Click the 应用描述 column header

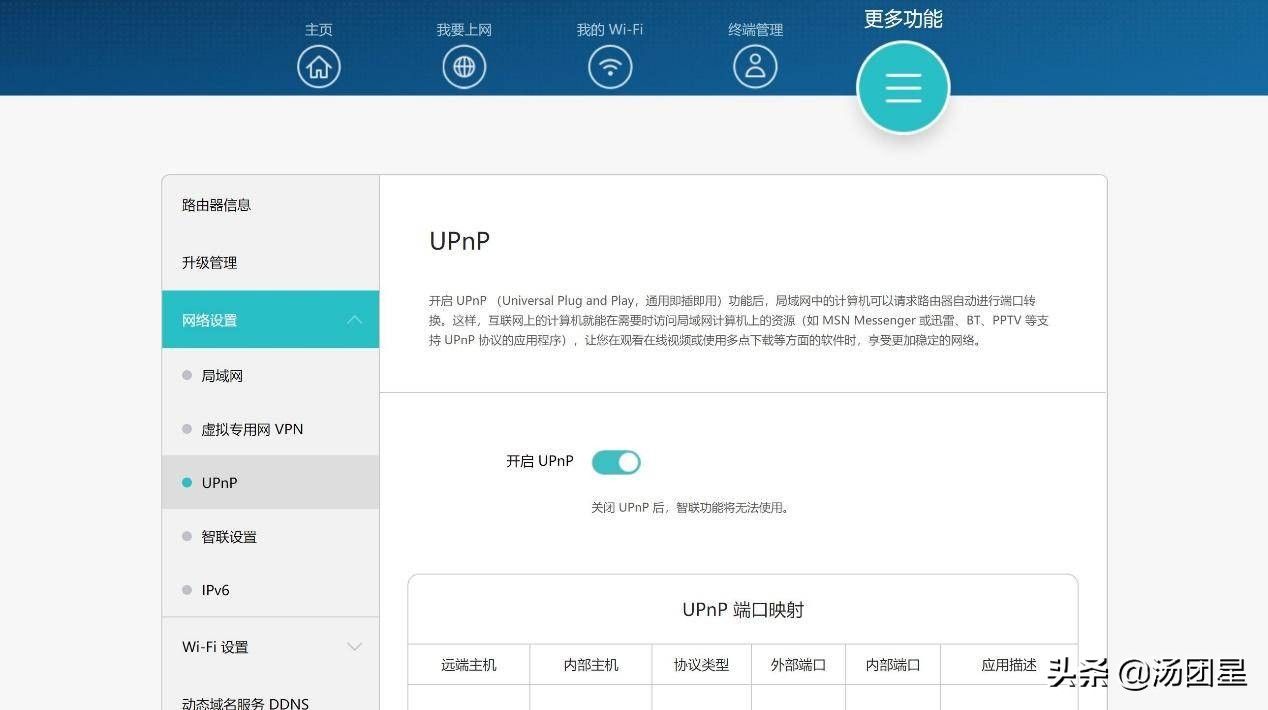pos(1009,665)
